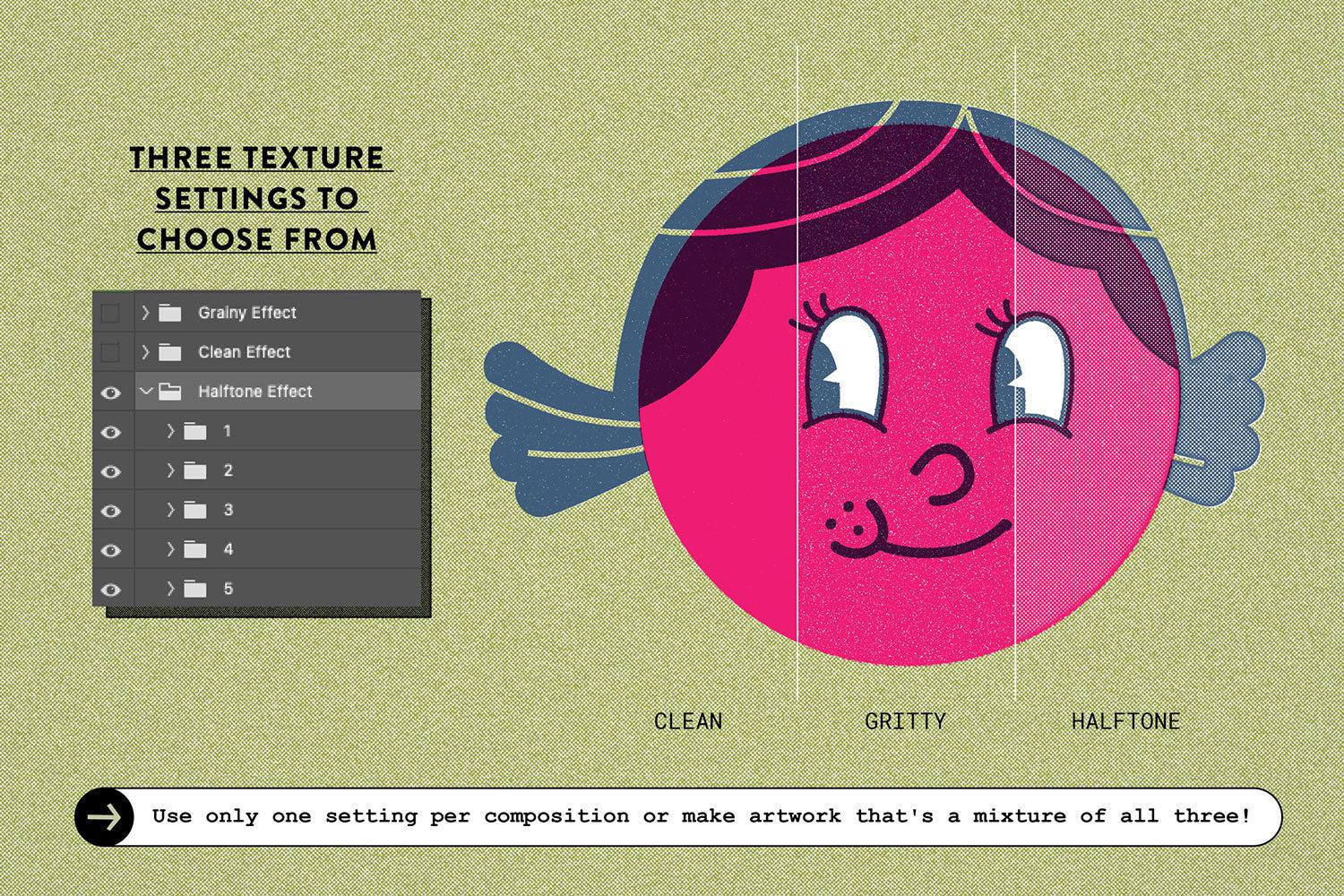The width and height of the screenshot is (1344, 896).
Task: Click the usage tip banner text
Action: 703,815
